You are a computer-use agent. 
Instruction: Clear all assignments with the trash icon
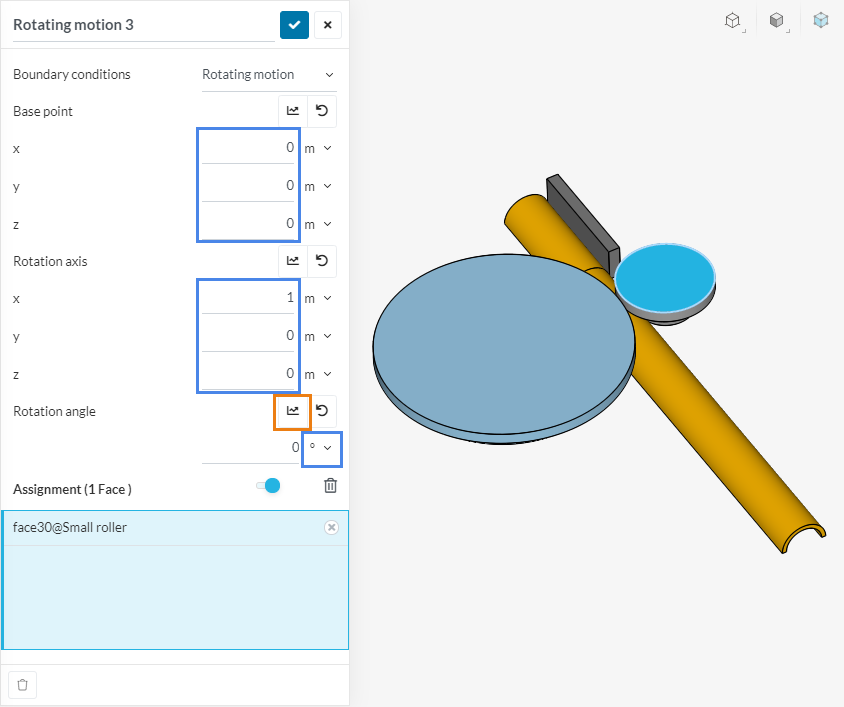(330, 486)
